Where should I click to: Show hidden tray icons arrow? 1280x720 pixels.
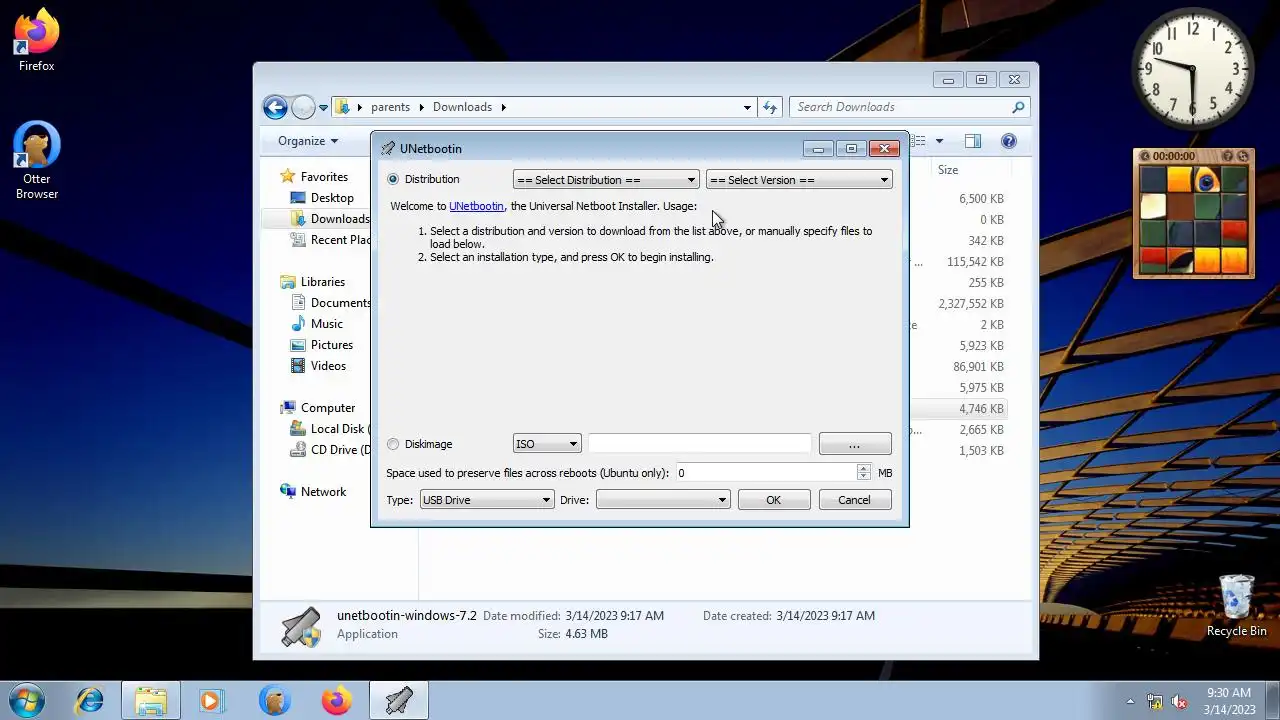pyautogui.click(x=1131, y=701)
